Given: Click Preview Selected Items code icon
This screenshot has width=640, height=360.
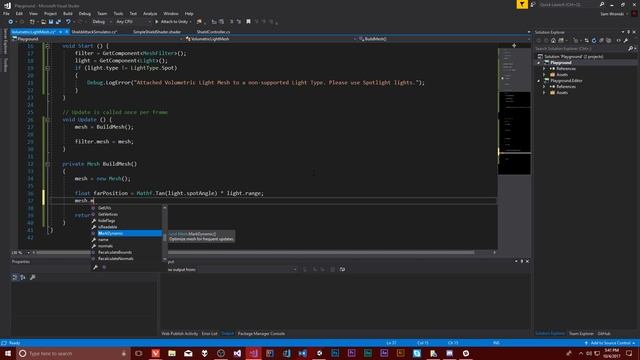Looking at the screenshot, I should [x=618, y=40].
